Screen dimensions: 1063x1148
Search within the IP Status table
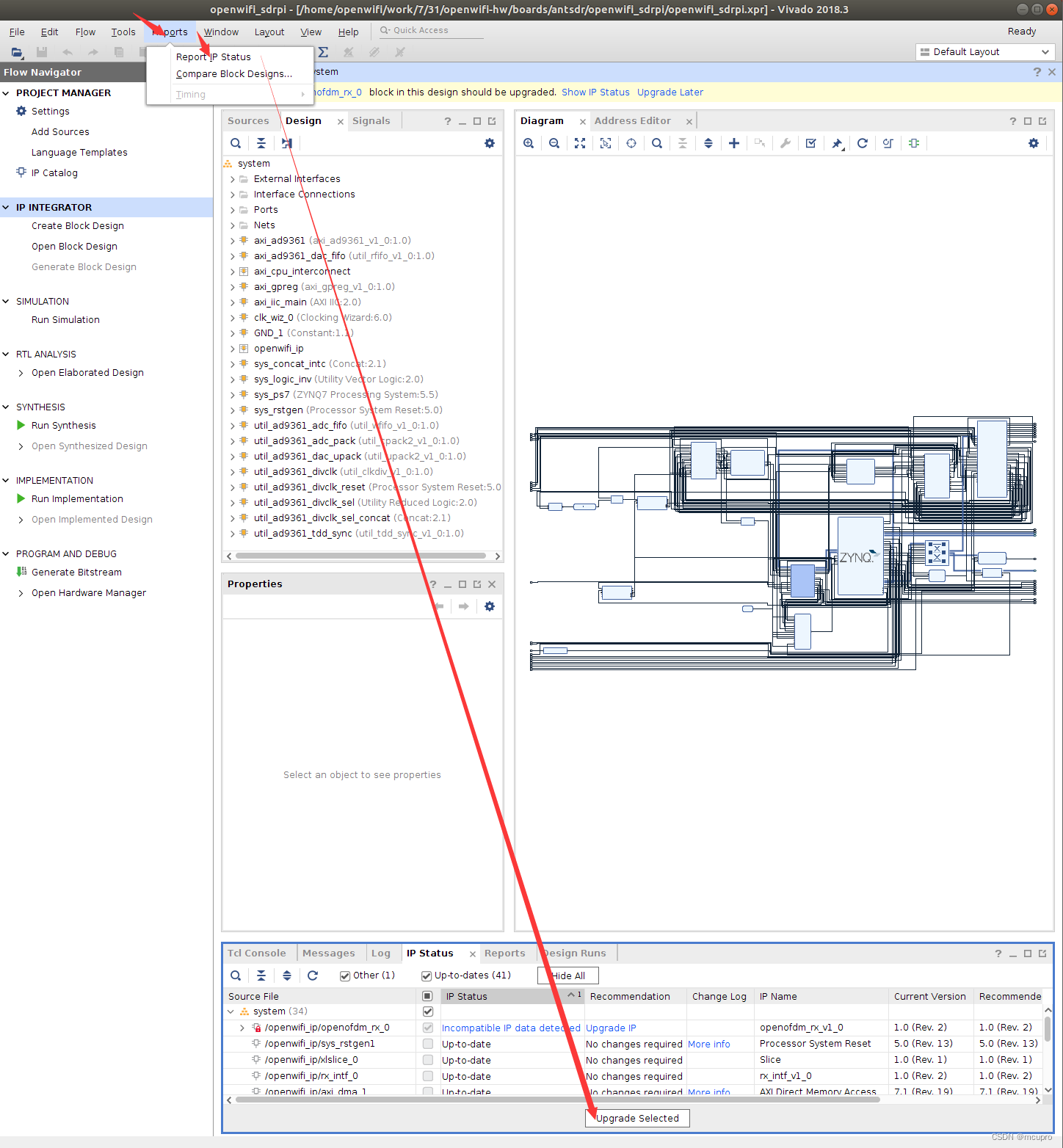pyautogui.click(x=236, y=976)
